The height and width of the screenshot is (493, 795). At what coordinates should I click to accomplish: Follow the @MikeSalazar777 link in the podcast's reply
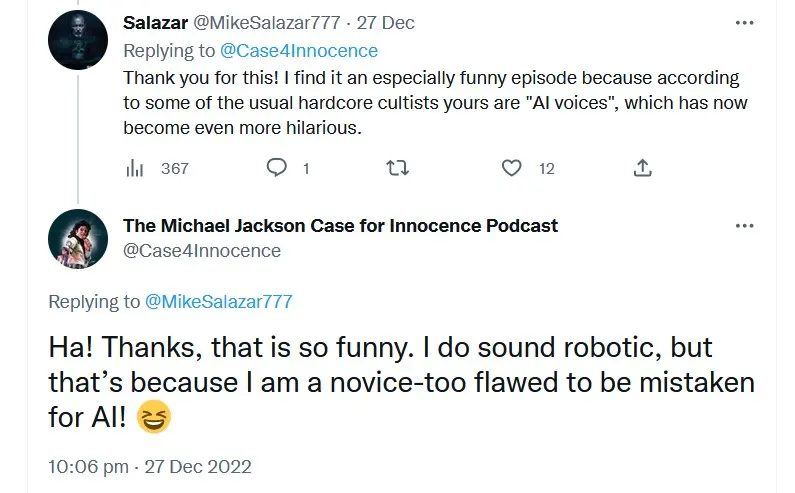(x=219, y=301)
